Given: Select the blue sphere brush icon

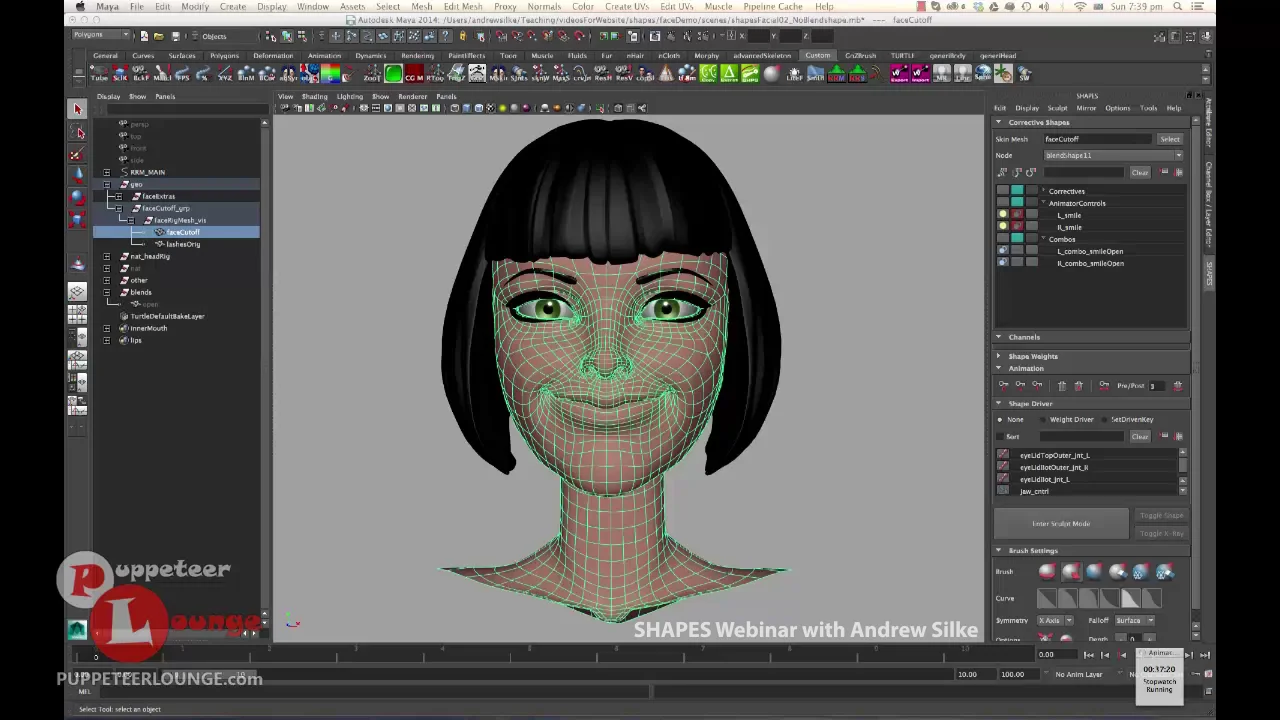Looking at the screenshot, I should click(x=1094, y=572).
